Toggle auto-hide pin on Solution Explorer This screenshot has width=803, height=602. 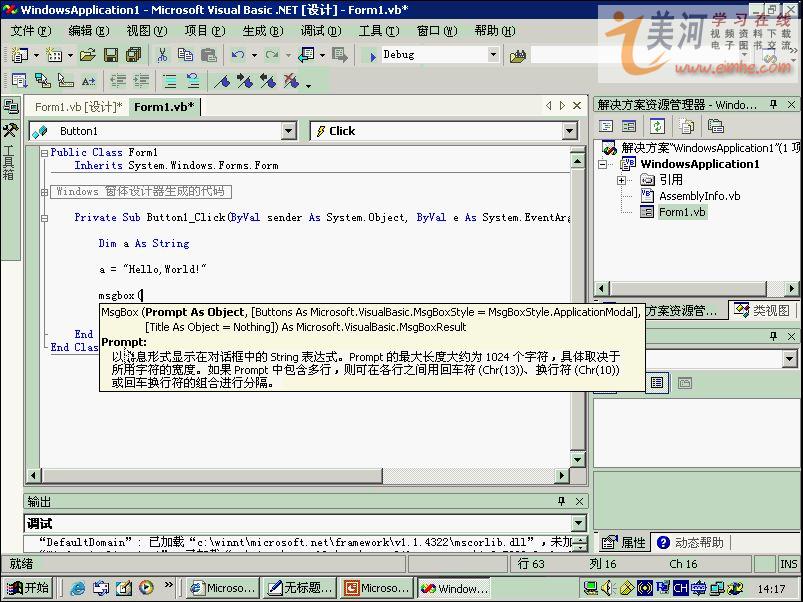tap(773, 104)
